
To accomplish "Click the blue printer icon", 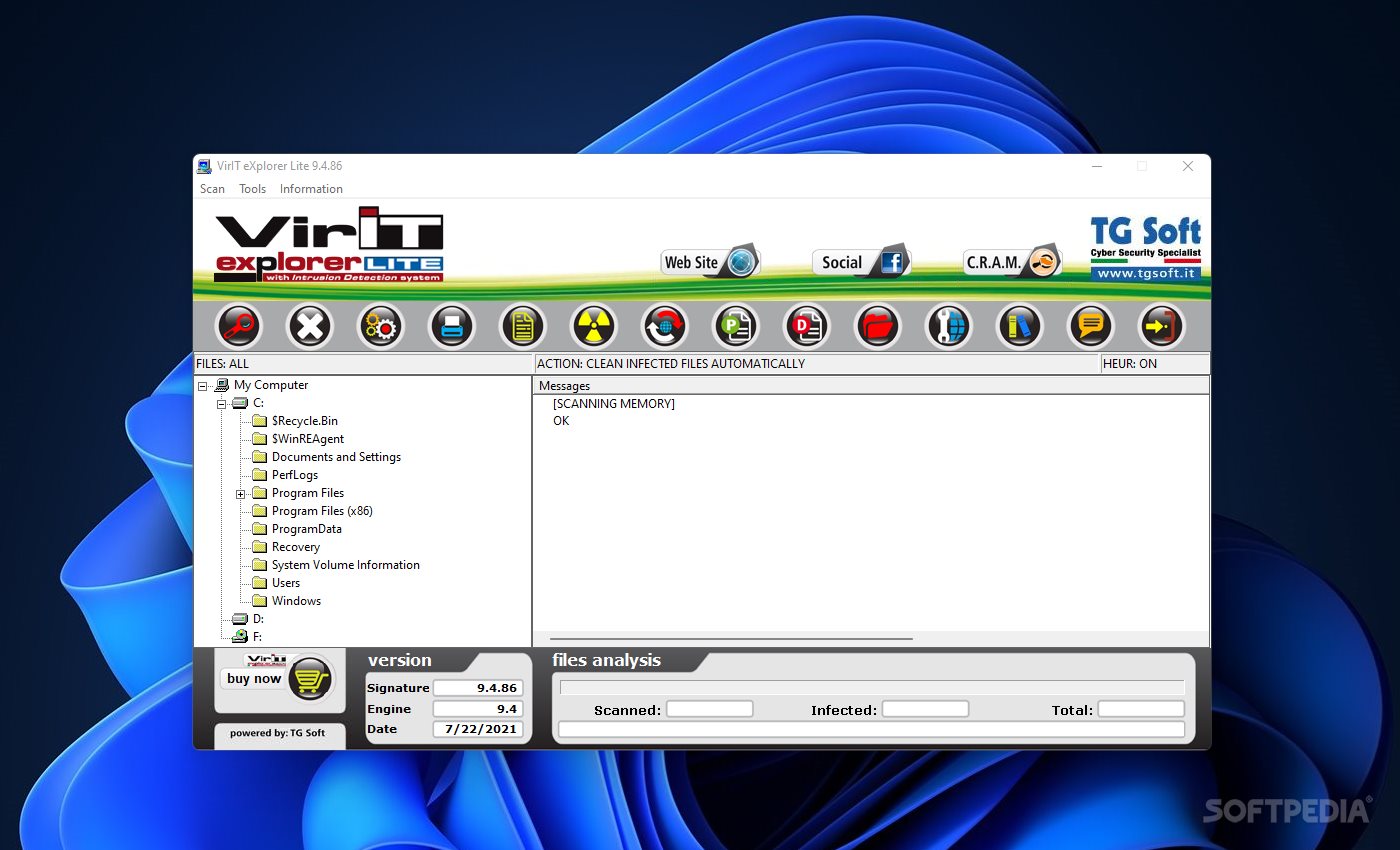I will click(x=452, y=326).
